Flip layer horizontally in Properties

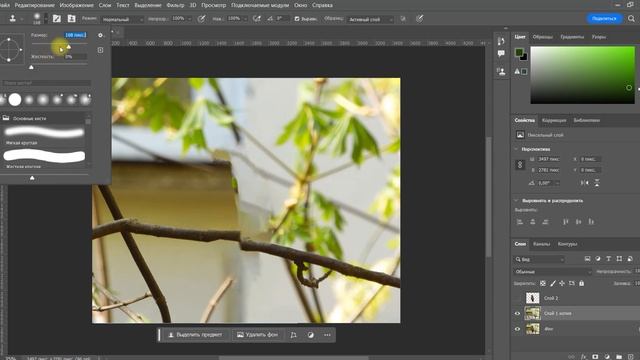pos(585,183)
